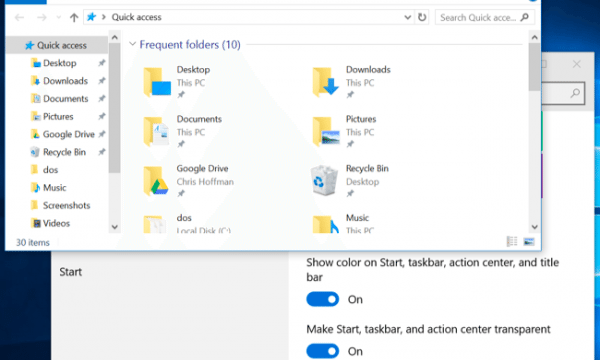Select the Recycle Bin icon in Frequent folders

pos(324,181)
